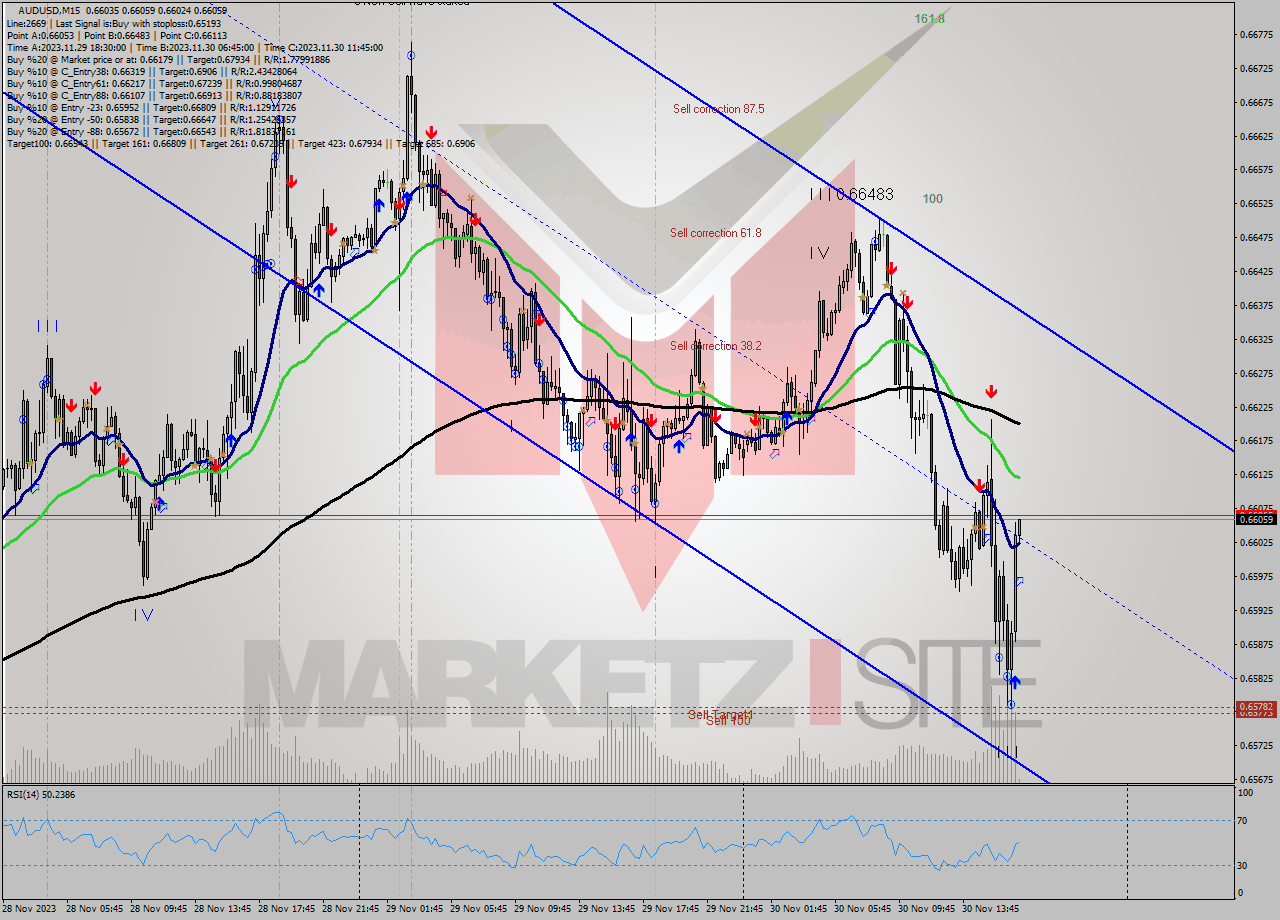Click the Buy %20 @ Entry -50 line
Image resolution: width=1280 pixels, height=920 pixels.
151,119
